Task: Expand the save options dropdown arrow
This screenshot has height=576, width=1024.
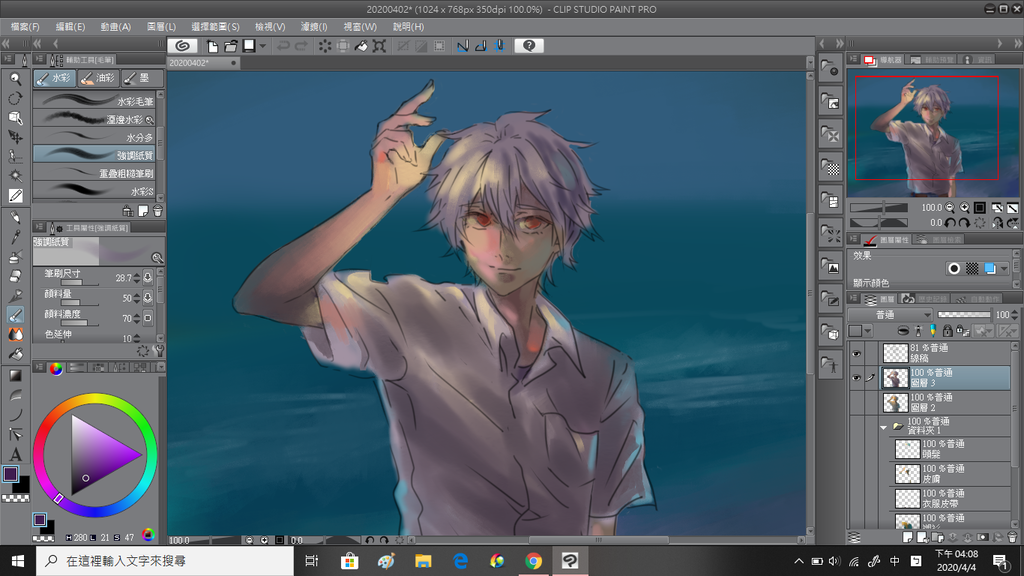Action: [263, 45]
